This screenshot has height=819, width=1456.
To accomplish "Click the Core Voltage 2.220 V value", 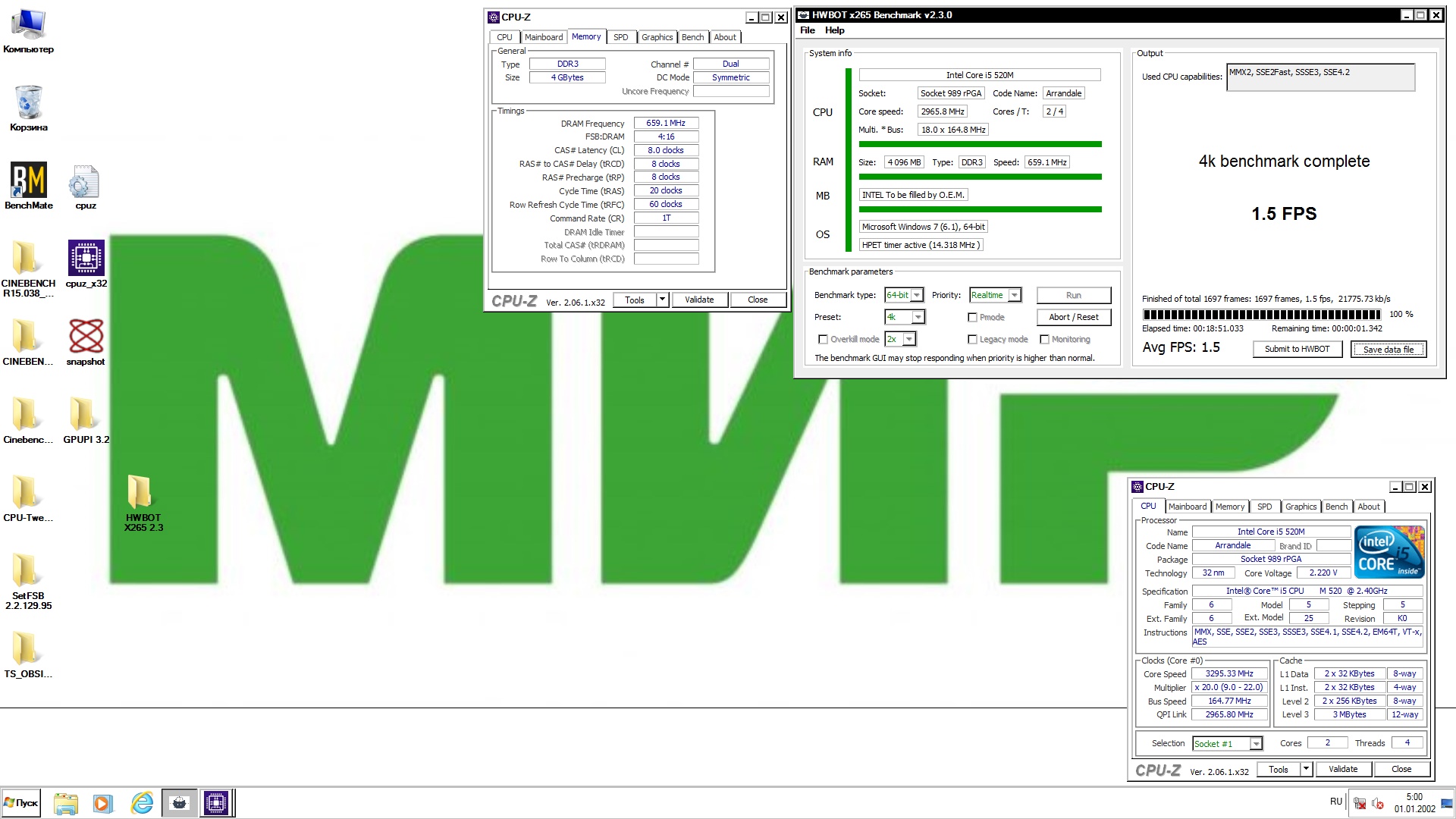I will coord(1323,573).
